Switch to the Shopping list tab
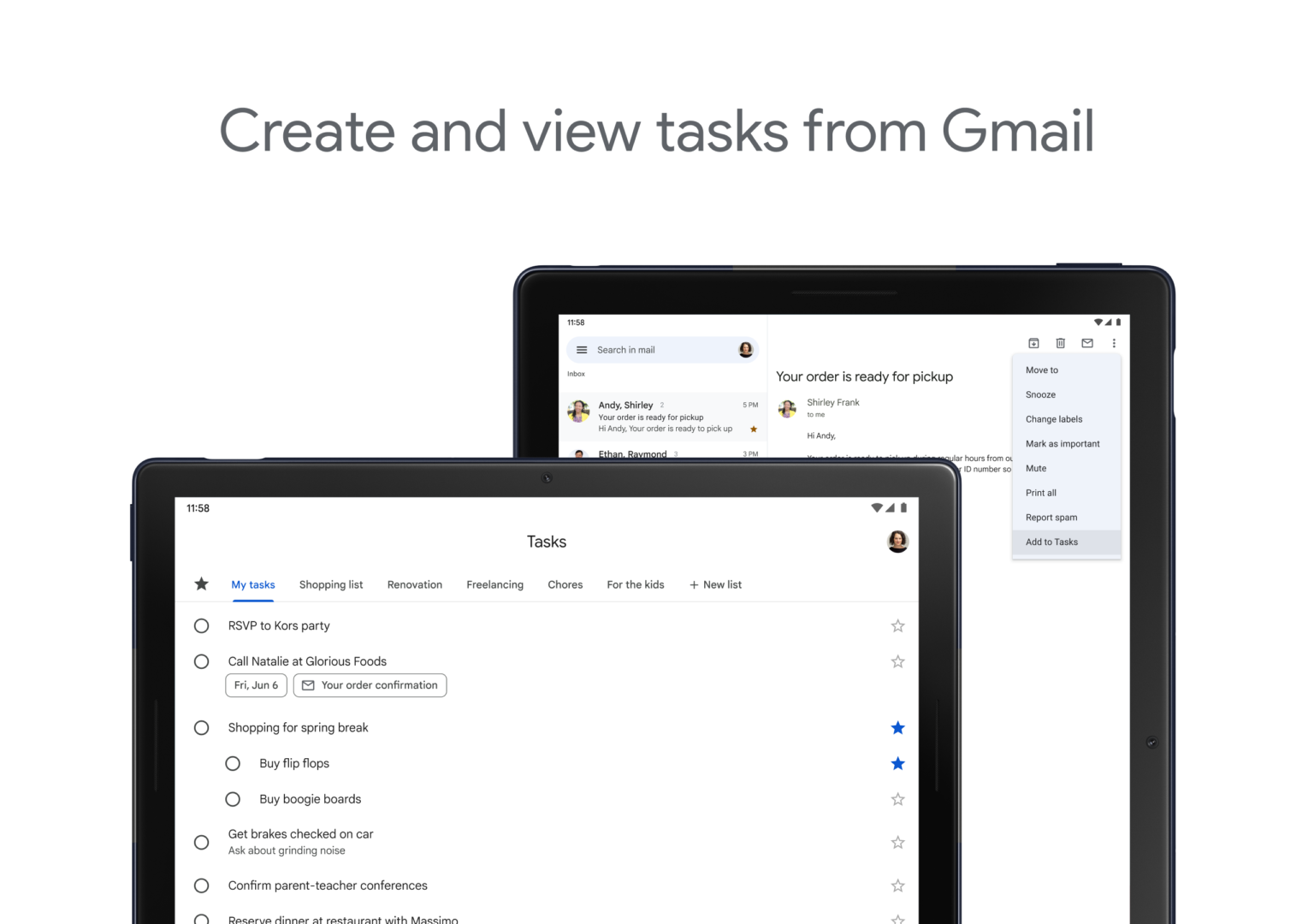Image resolution: width=1314 pixels, height=924 pixels. point(331,584)
